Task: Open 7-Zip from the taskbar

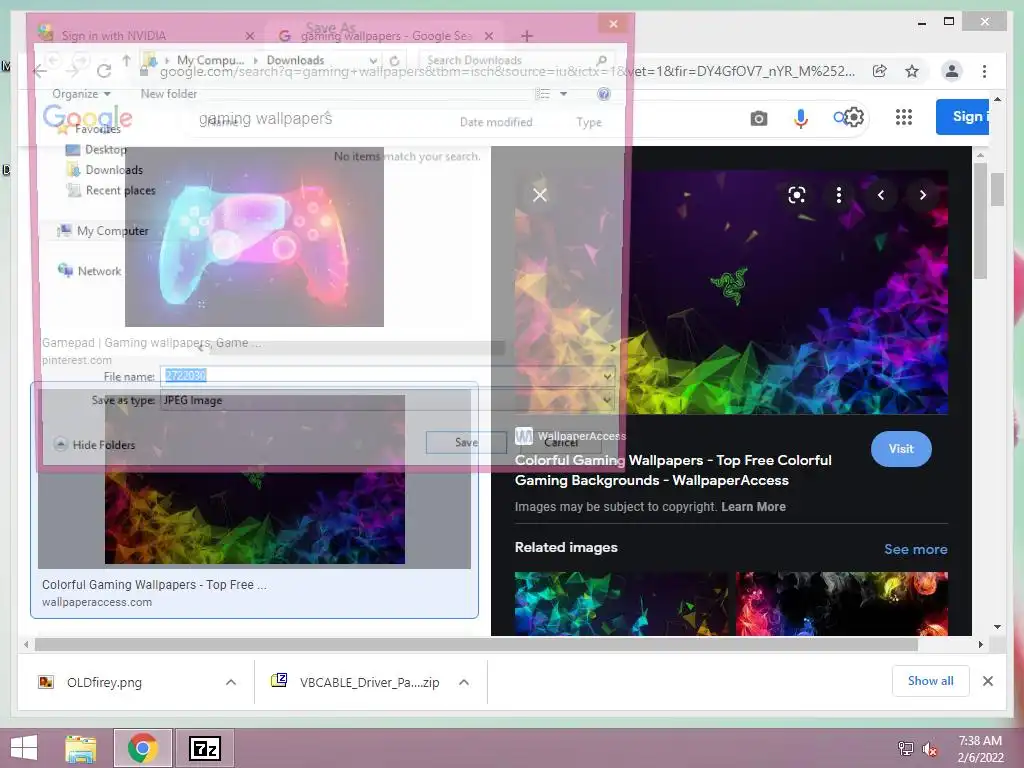Action: pyautogui.click(x=204, y=748)
